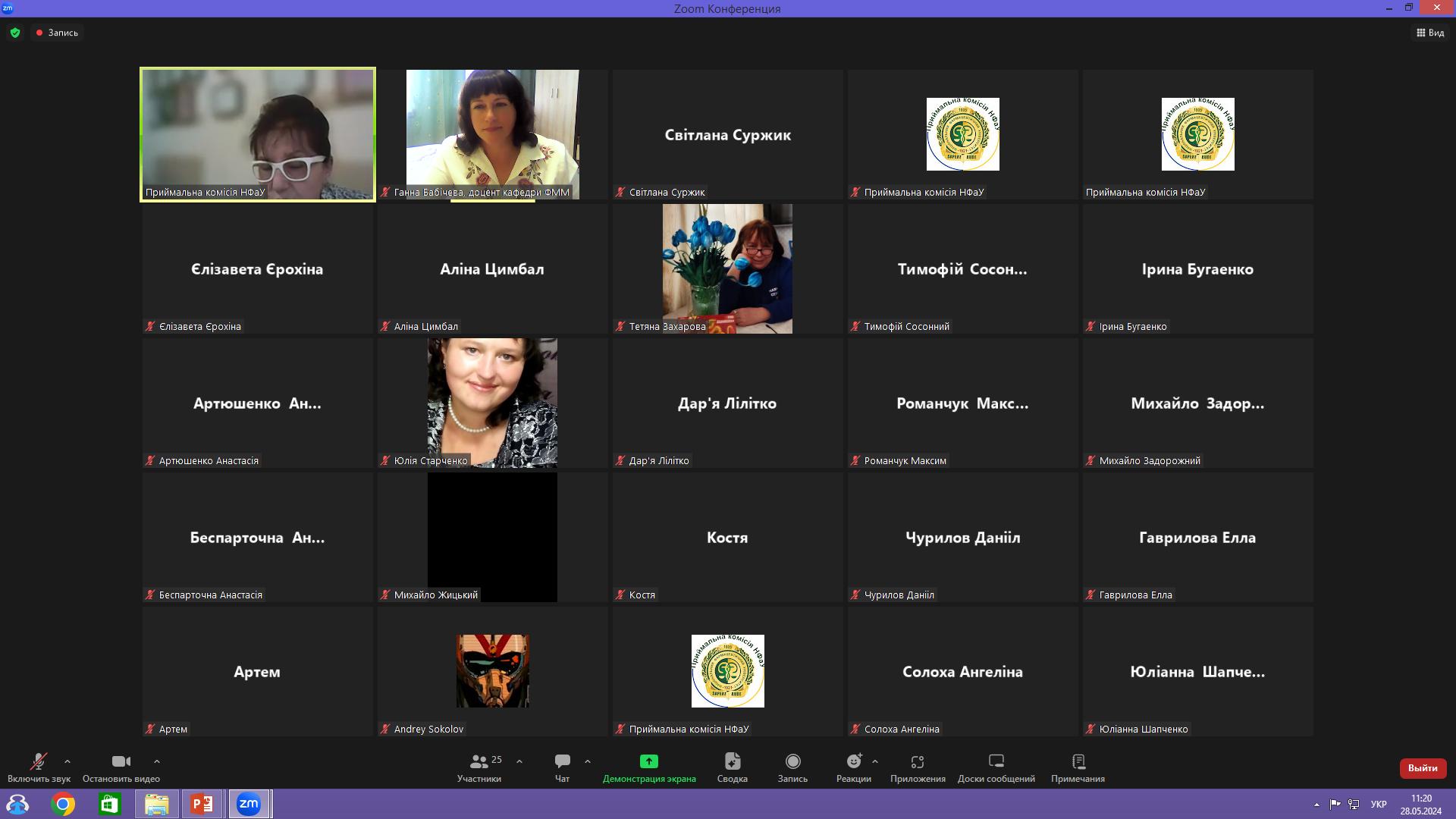The image size is (1456, 819).
Task: Click the Юліанна Шапченко name label
Action: point(1144,730)
